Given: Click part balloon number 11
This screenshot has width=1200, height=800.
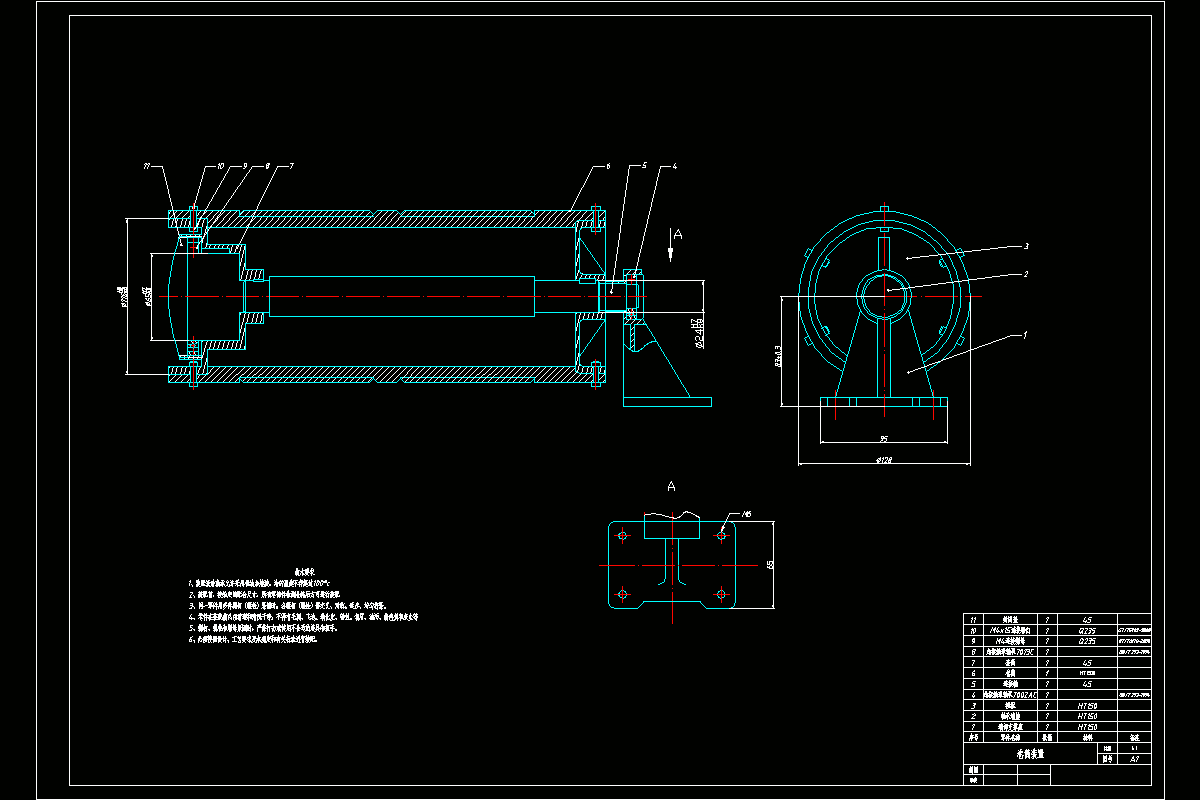Looking at the screenshot, I should point(147,166).
